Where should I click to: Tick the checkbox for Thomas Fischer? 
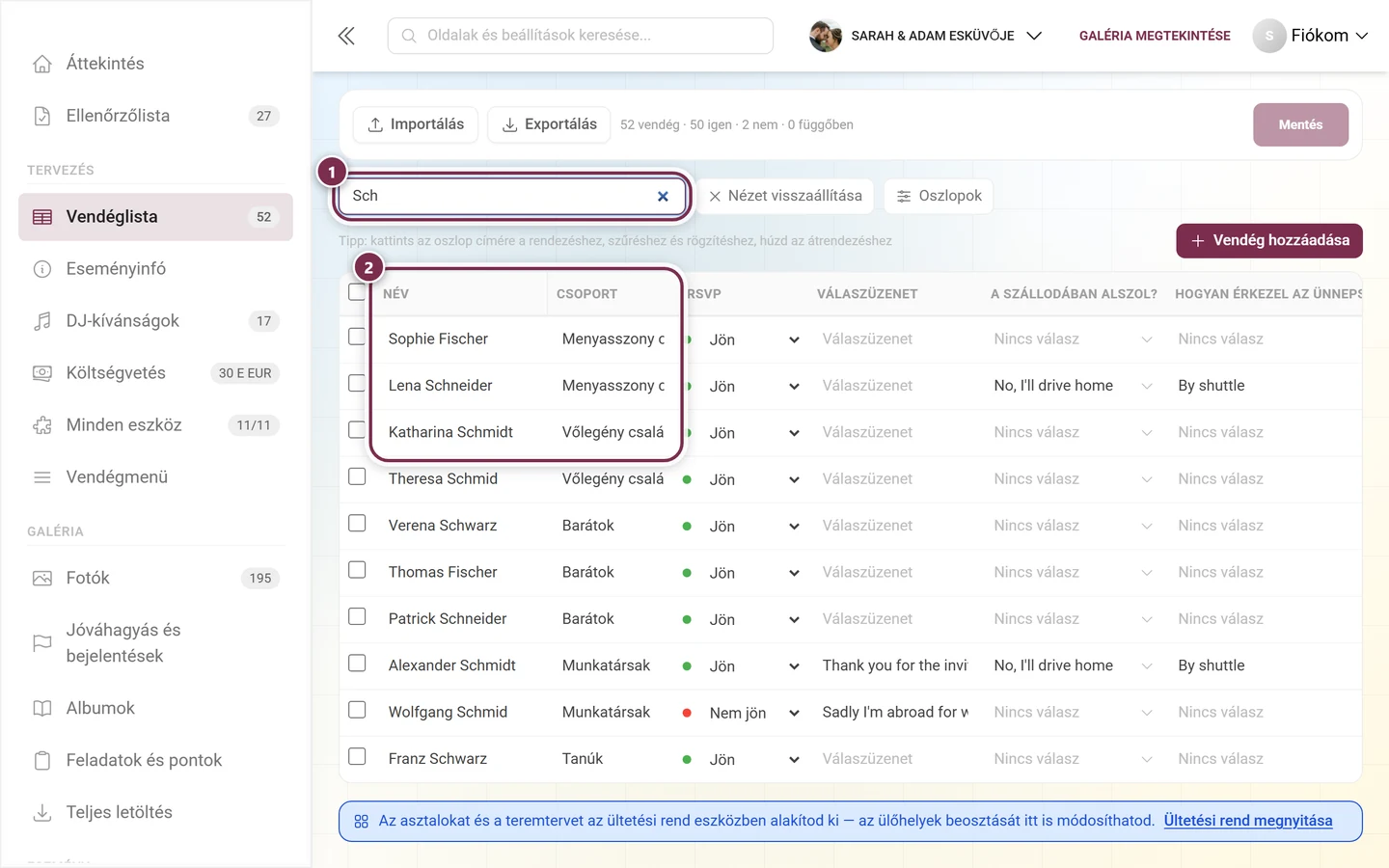tap(357, 570)
